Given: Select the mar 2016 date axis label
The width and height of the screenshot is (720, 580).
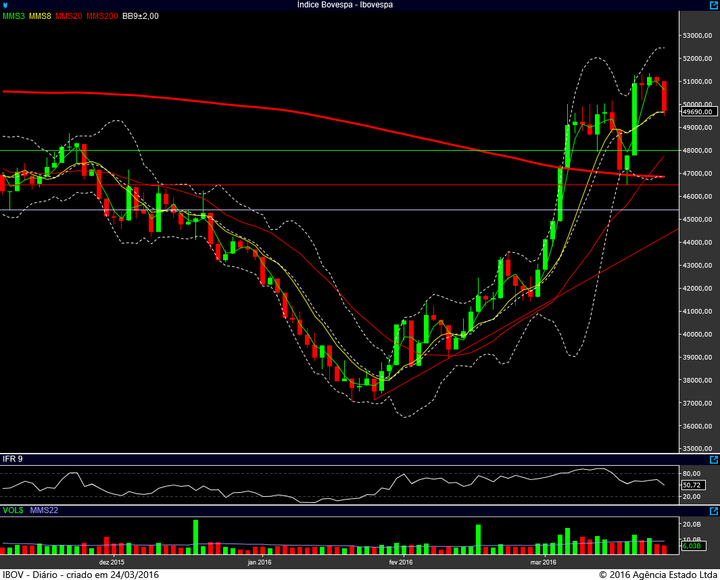Looking at the screenshot, I should (x=543, y=562).
